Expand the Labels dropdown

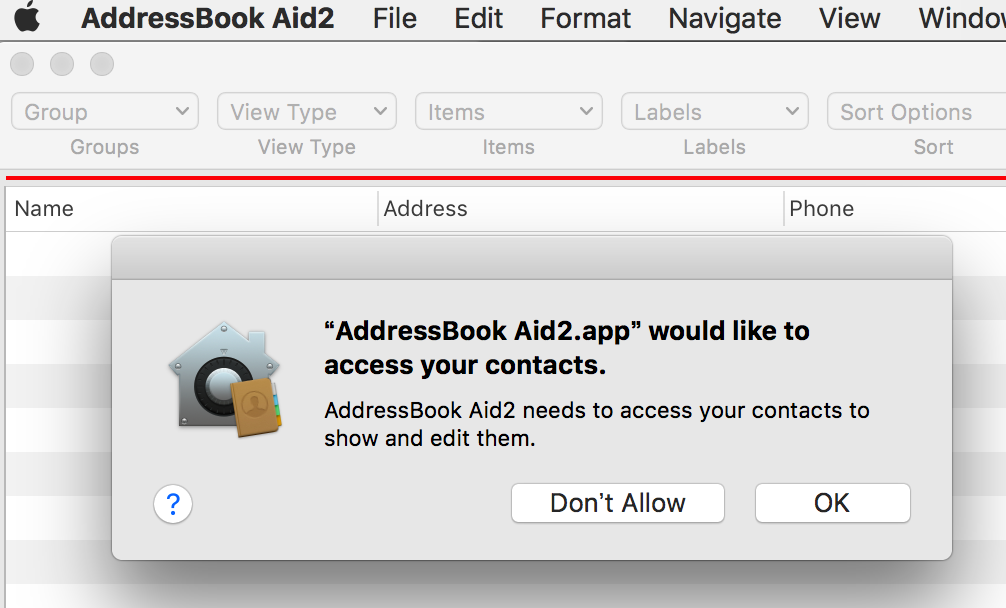pos(714,112)
